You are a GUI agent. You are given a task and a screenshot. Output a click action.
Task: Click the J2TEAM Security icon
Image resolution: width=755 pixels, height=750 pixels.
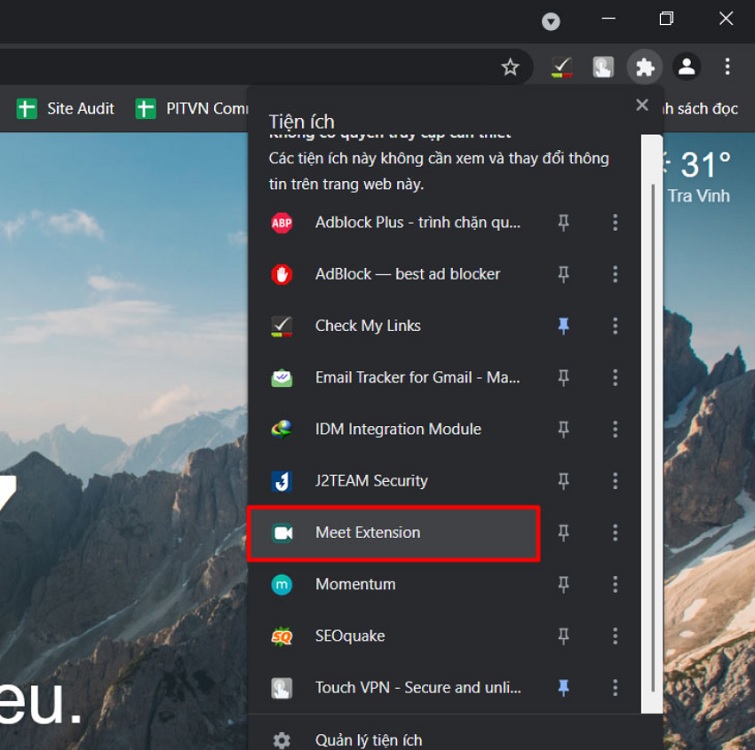[x=282, y=481]
